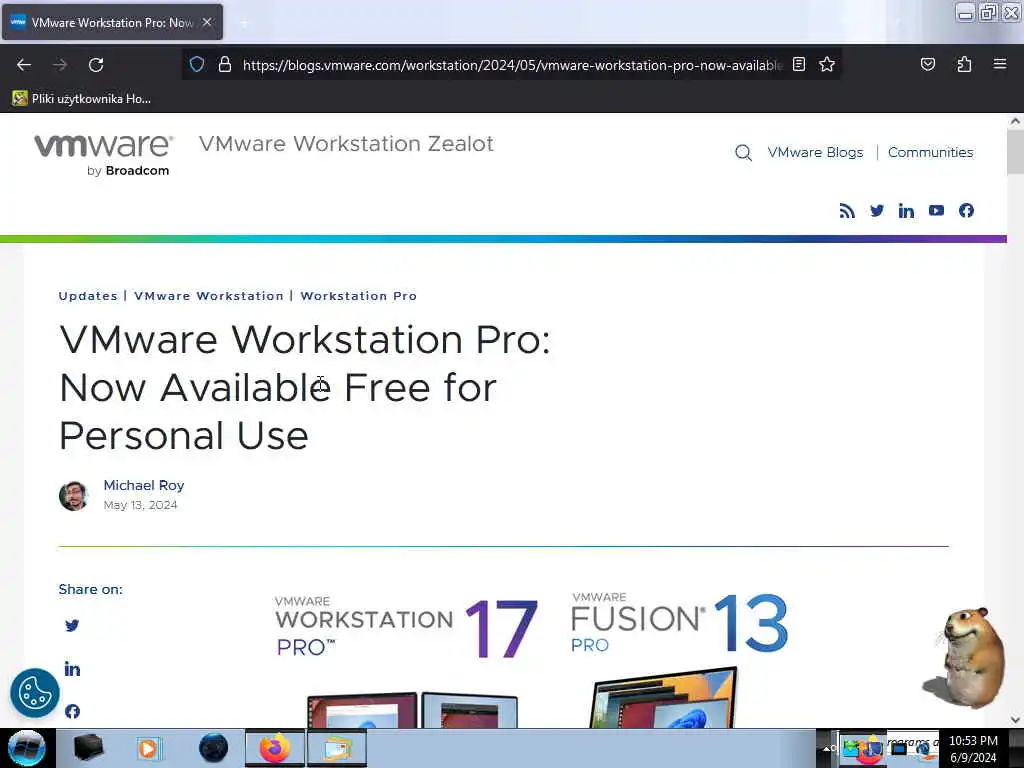Switch to Firefox in the taskbar

point(275,748)
